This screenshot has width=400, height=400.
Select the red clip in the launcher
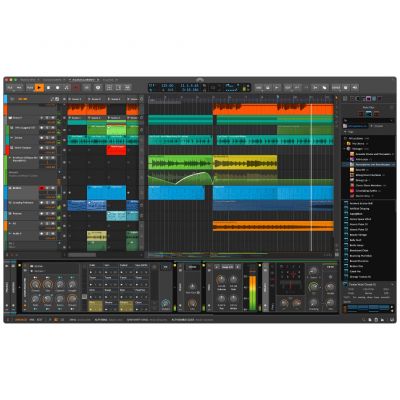pos(116,150)
